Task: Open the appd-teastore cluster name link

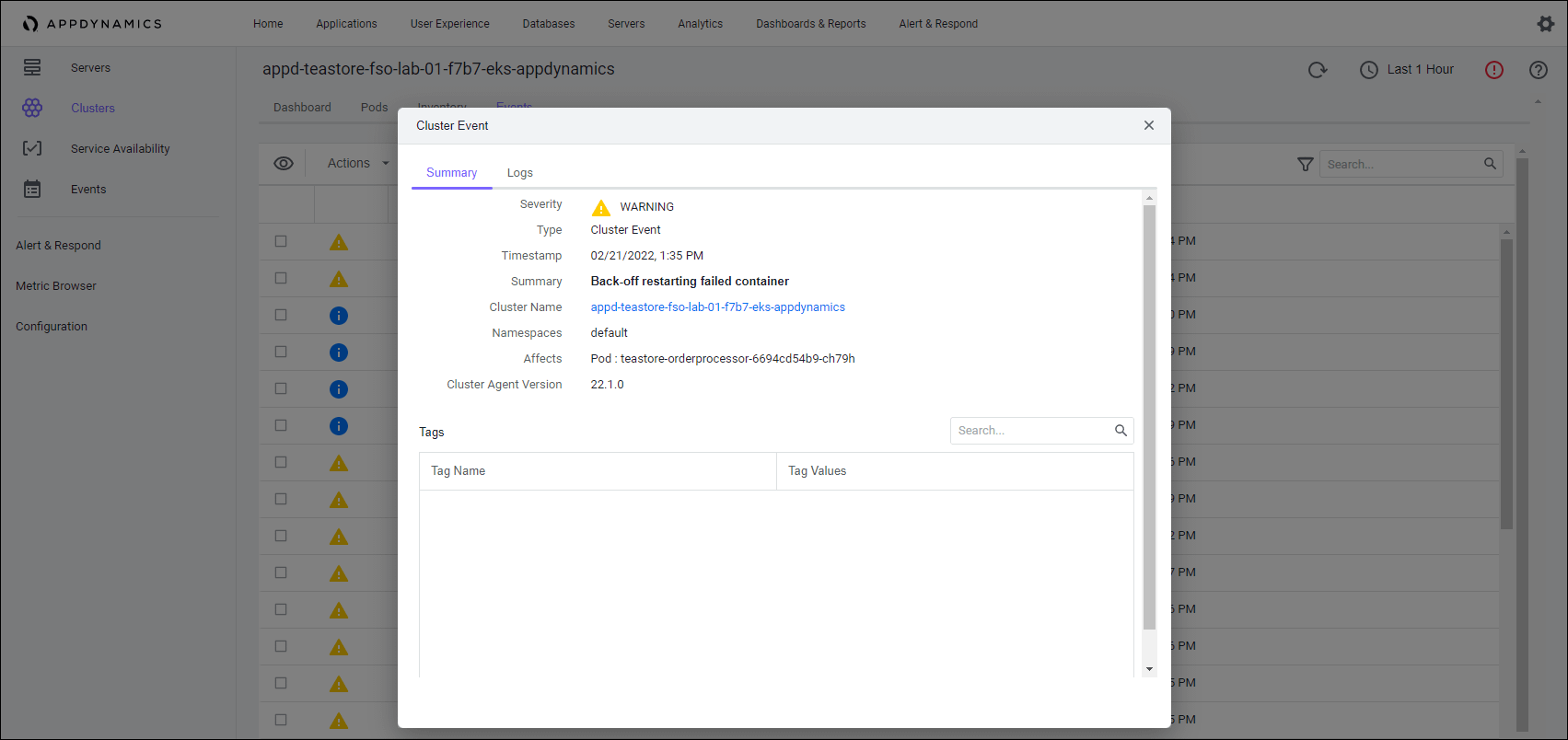Action: tap(717, 307)
